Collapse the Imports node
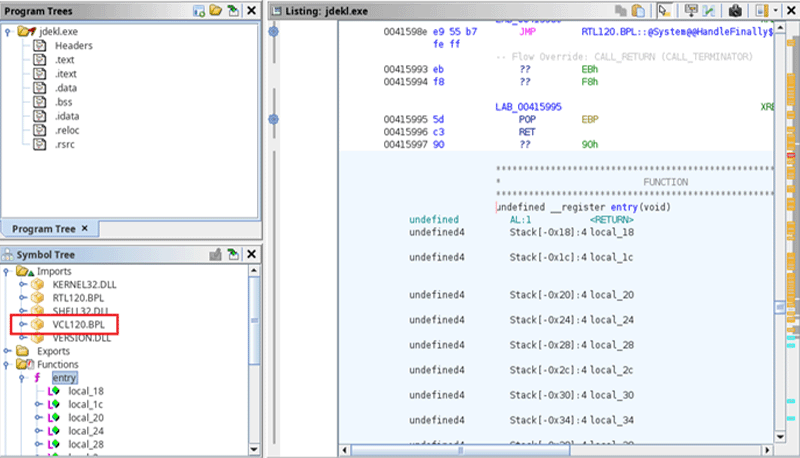800x458 pixels. [x=7, y=271]
